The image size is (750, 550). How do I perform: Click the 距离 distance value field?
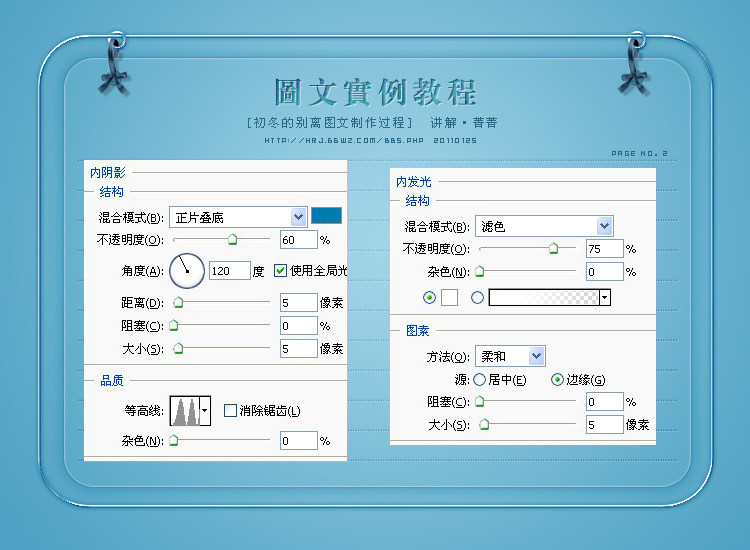pyautogui.click(x=298, y=302)
